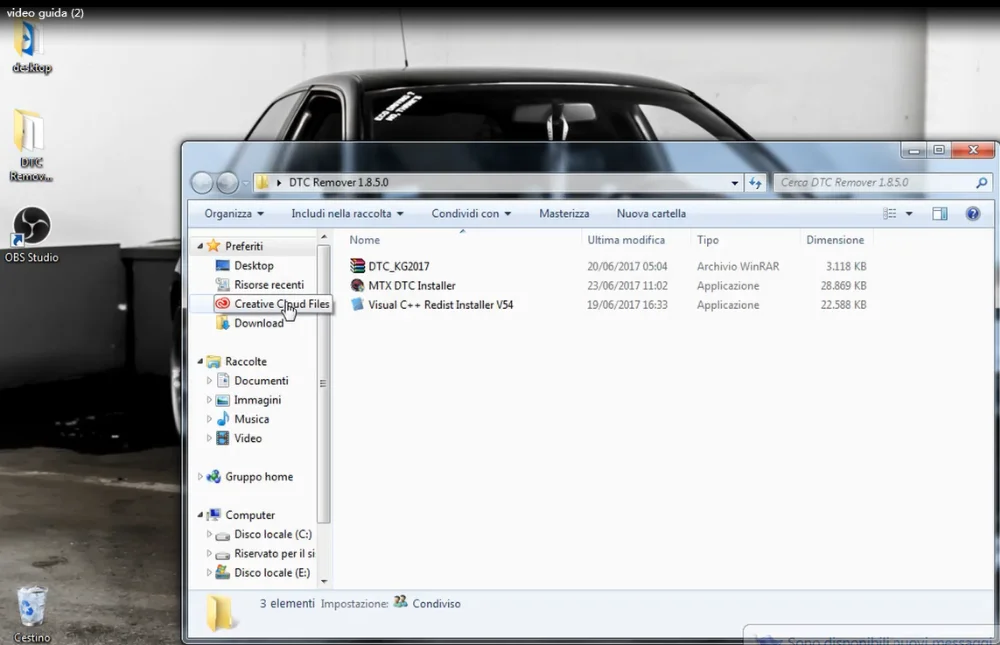Collapse the Preferiti section
Image resolution: width=1000 pixels, height=645 pixels.
[x=200, y=246]
